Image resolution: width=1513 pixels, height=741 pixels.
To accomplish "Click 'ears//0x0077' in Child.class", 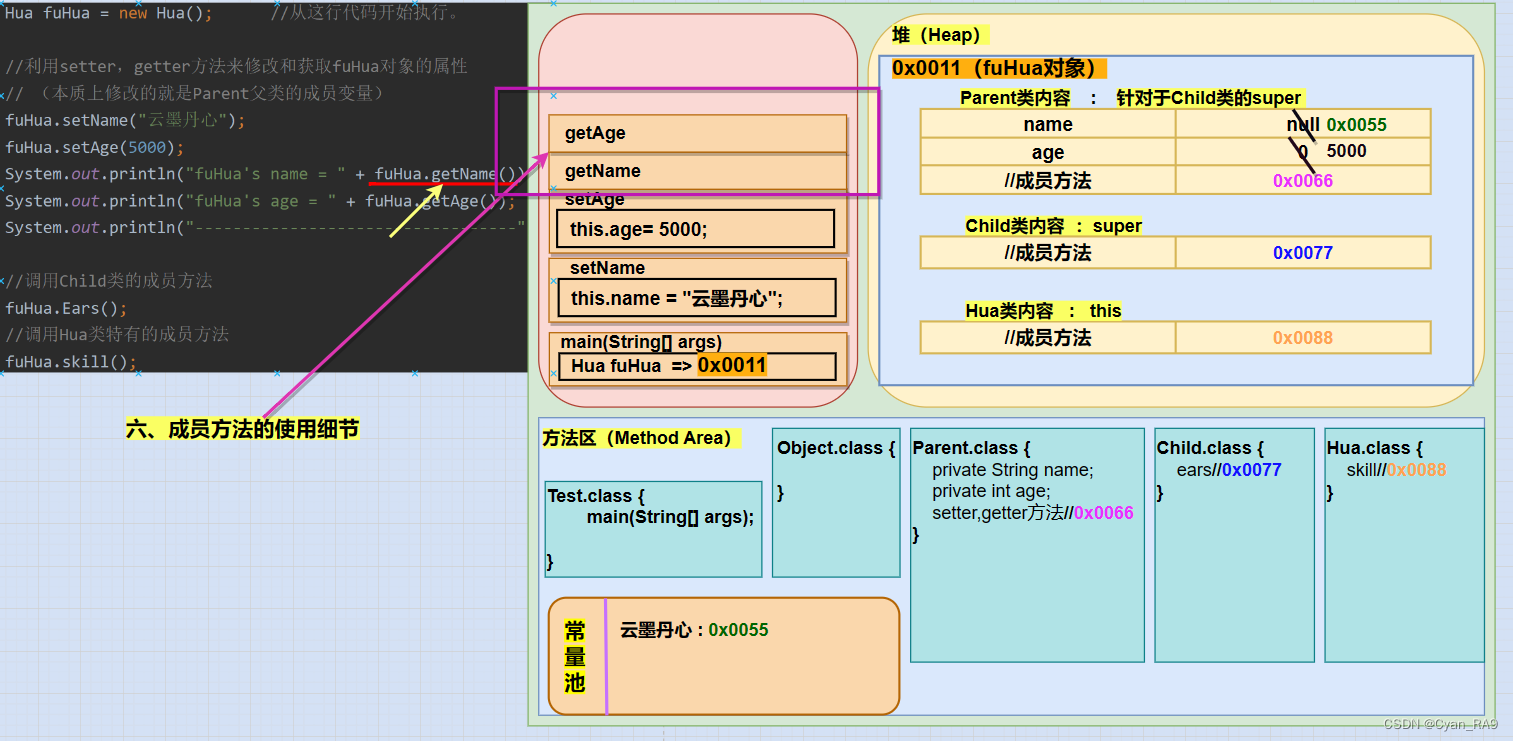I will [1229, 470].
